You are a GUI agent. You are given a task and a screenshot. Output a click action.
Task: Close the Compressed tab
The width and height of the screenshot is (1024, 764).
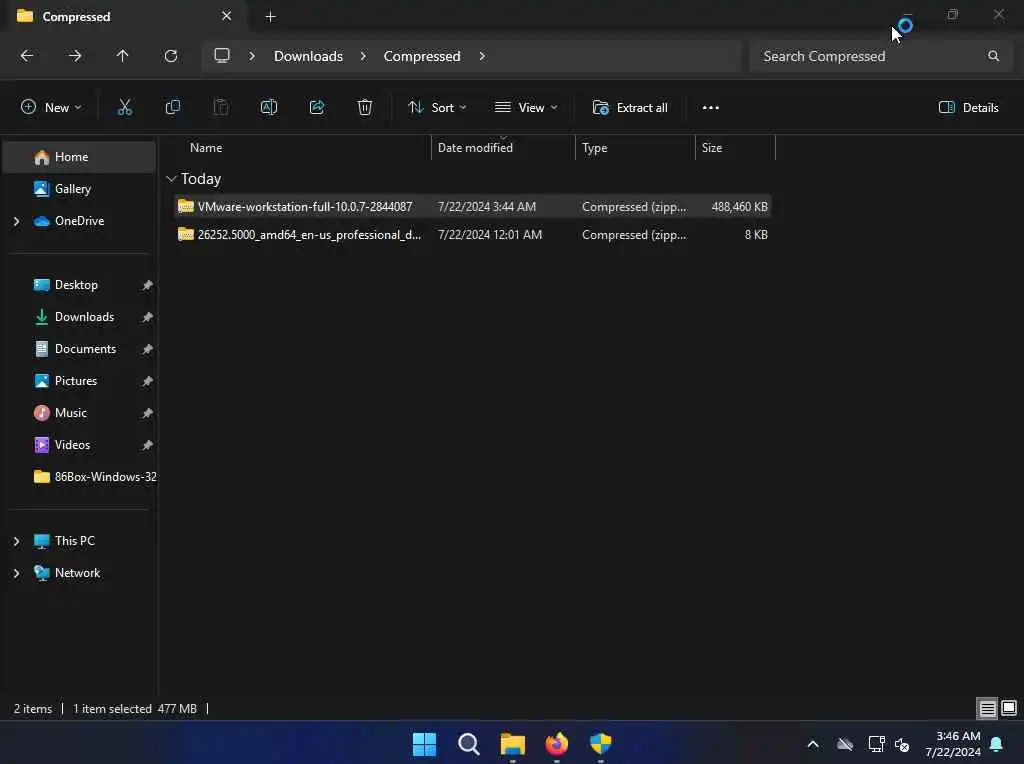227,16
